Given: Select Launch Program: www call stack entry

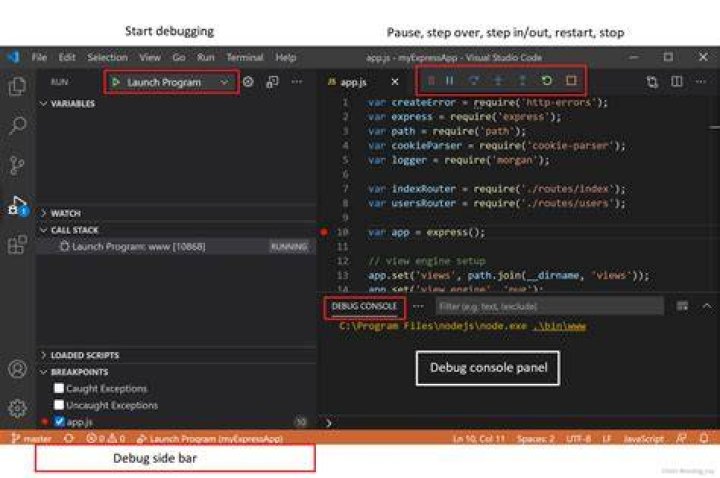Looking at the screenshot, I should click(x=176, y=247).
